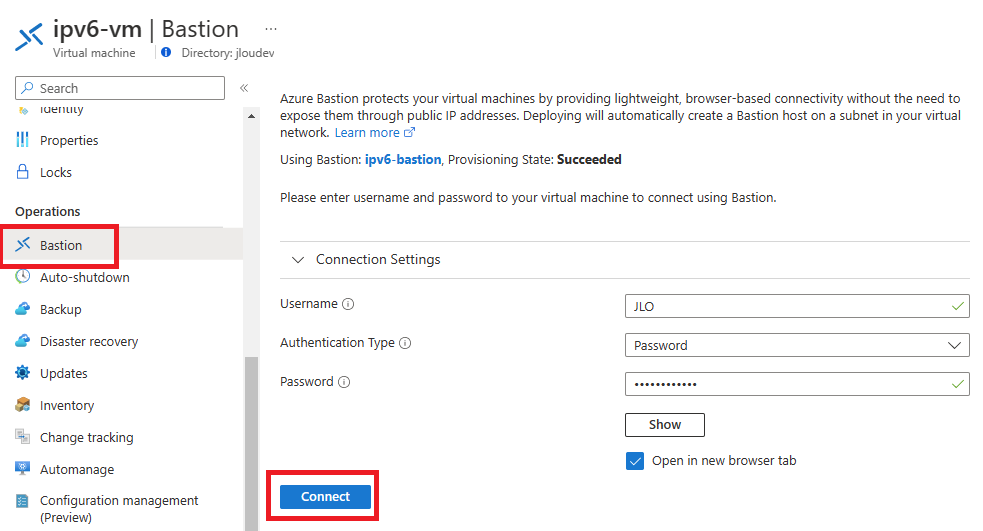Open Change tracking page
983x531 pixels.
point(87,437)
